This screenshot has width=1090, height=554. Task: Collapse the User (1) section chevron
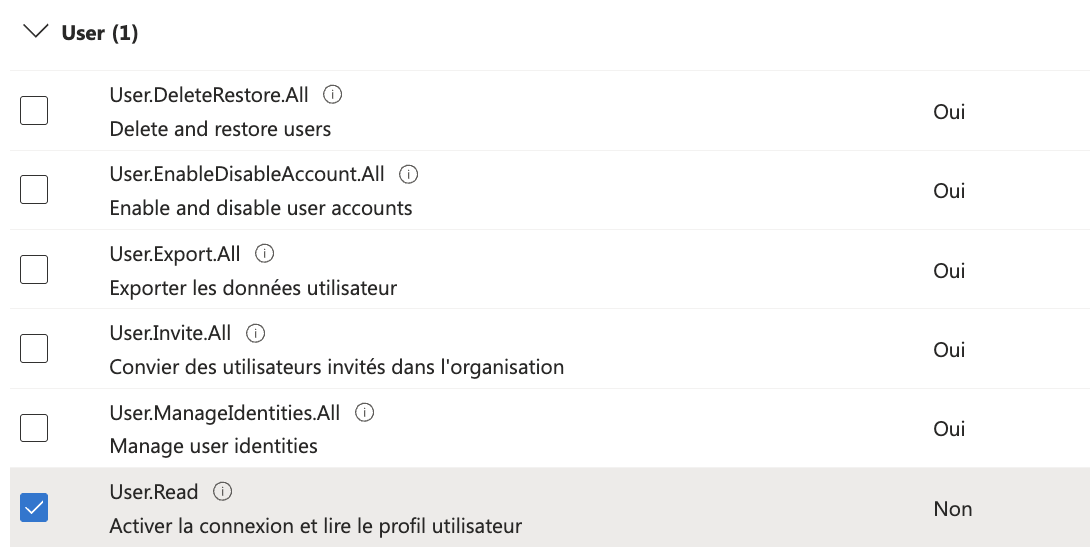click(36, 32)
